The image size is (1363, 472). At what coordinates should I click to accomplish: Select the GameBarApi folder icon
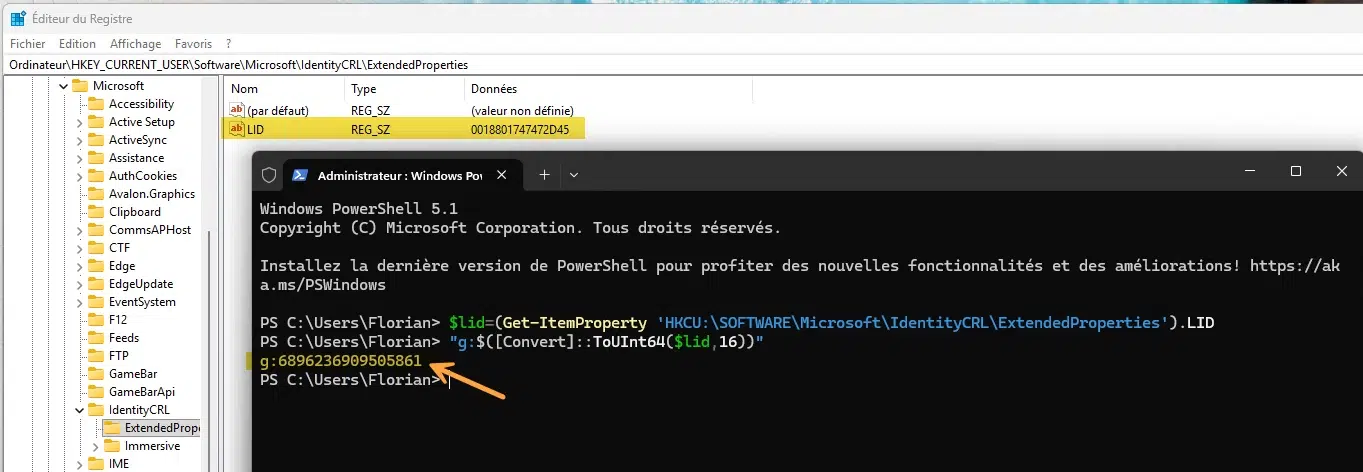click(x=96, y=392)
